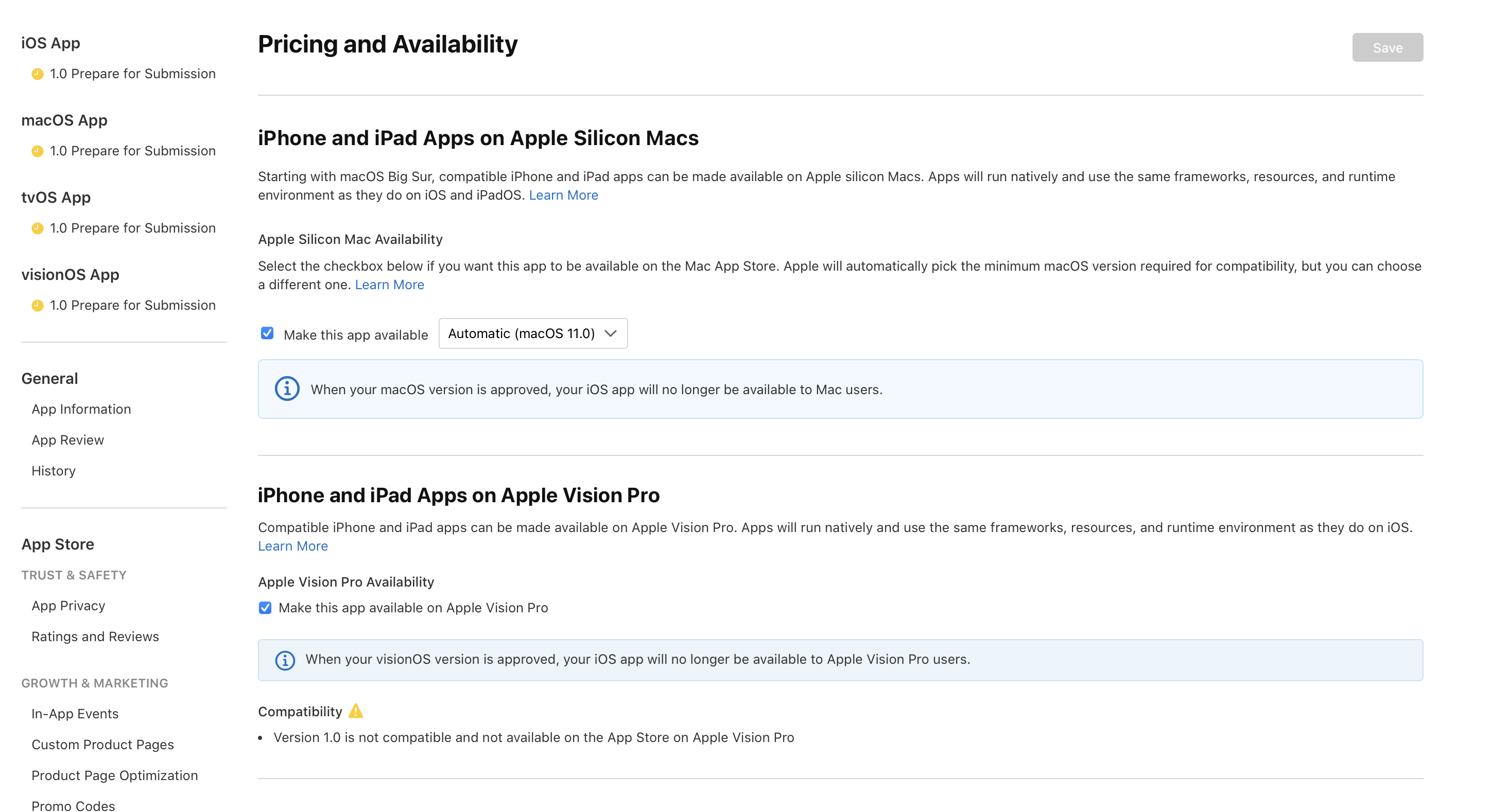Click the tvOS App pending status icon

coord(37,228)
